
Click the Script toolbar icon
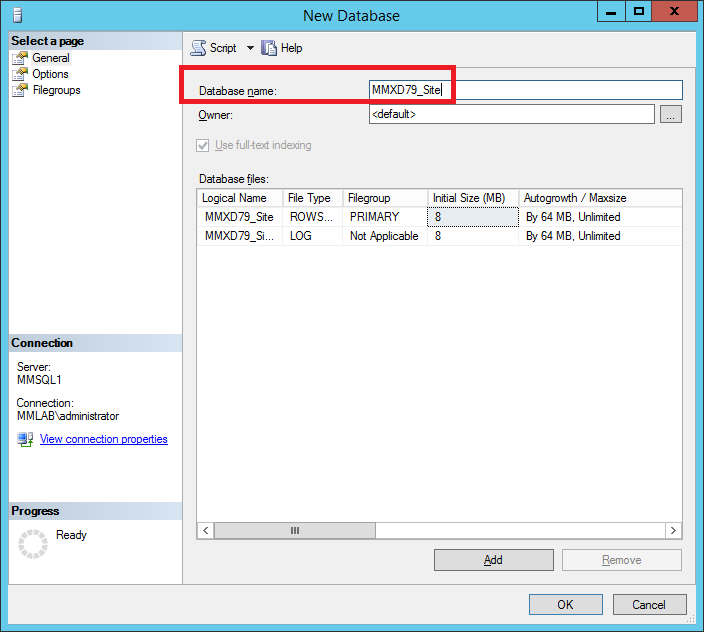(x=199, y=48)
